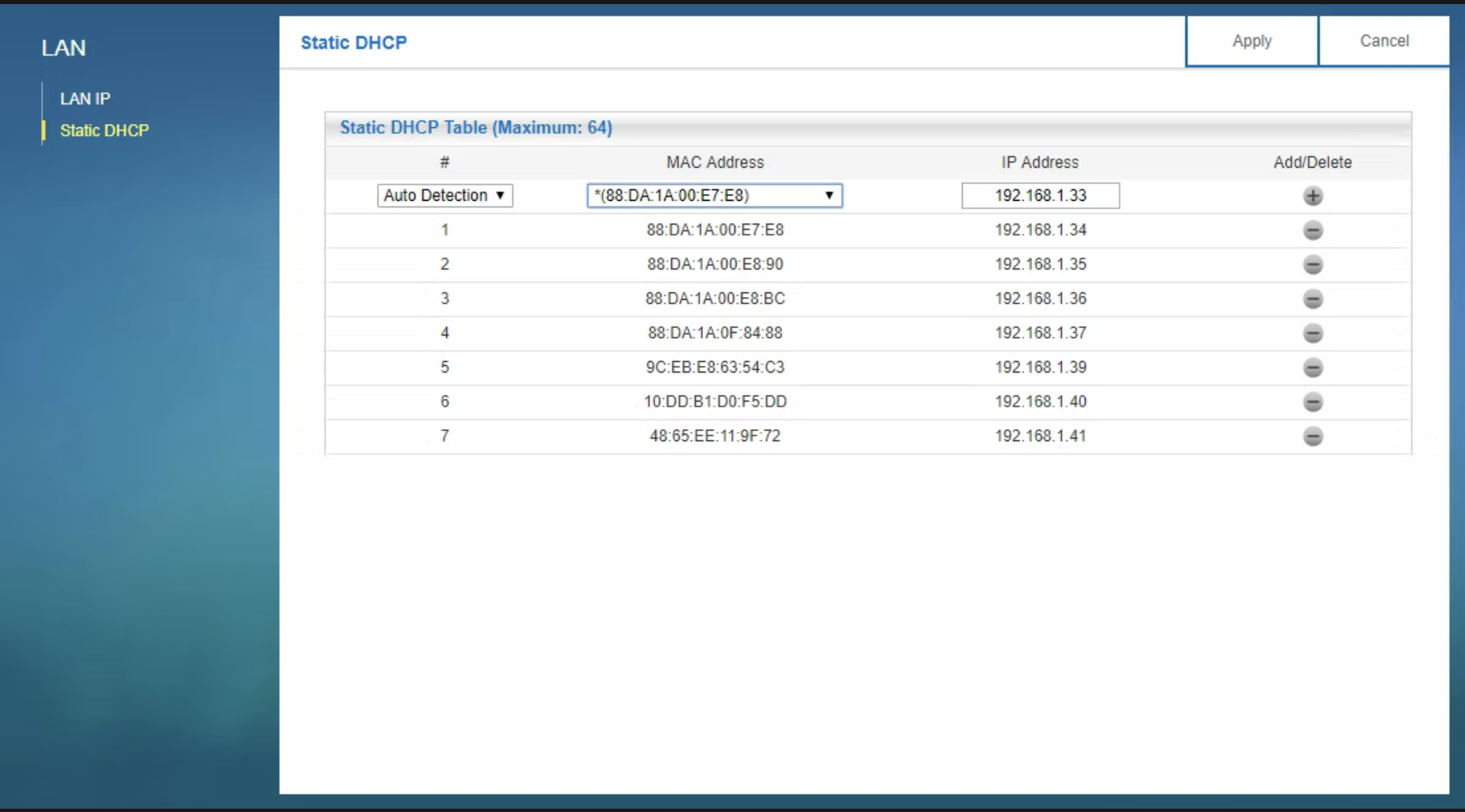This screenshot has width=1465, height=812.
Task: Expand the device selection list showing *(88:DA:1A:00:E7:E8)
Action: (x=713, y=196)
